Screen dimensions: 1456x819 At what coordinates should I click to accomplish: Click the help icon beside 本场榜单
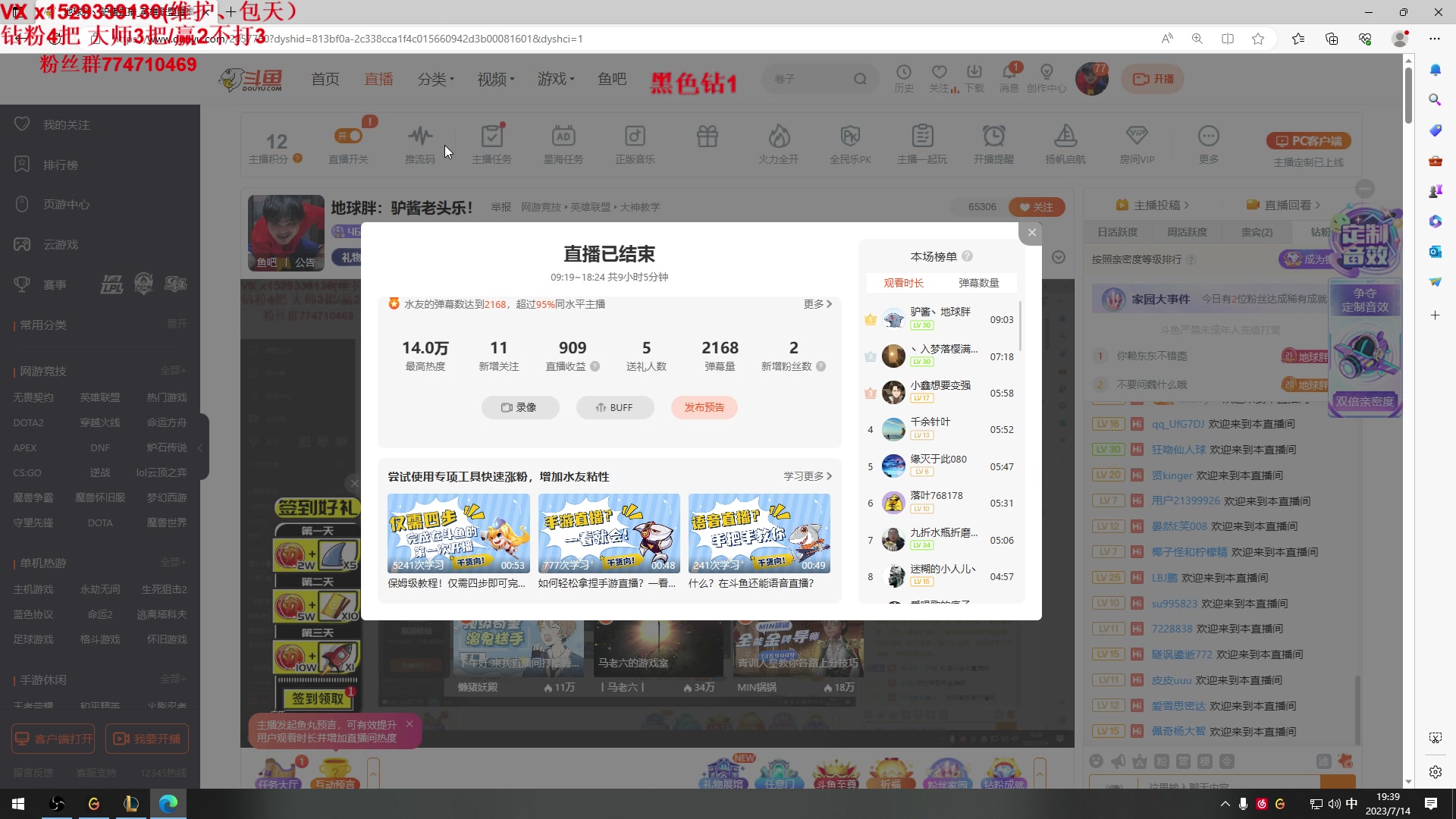coord(967,256)
